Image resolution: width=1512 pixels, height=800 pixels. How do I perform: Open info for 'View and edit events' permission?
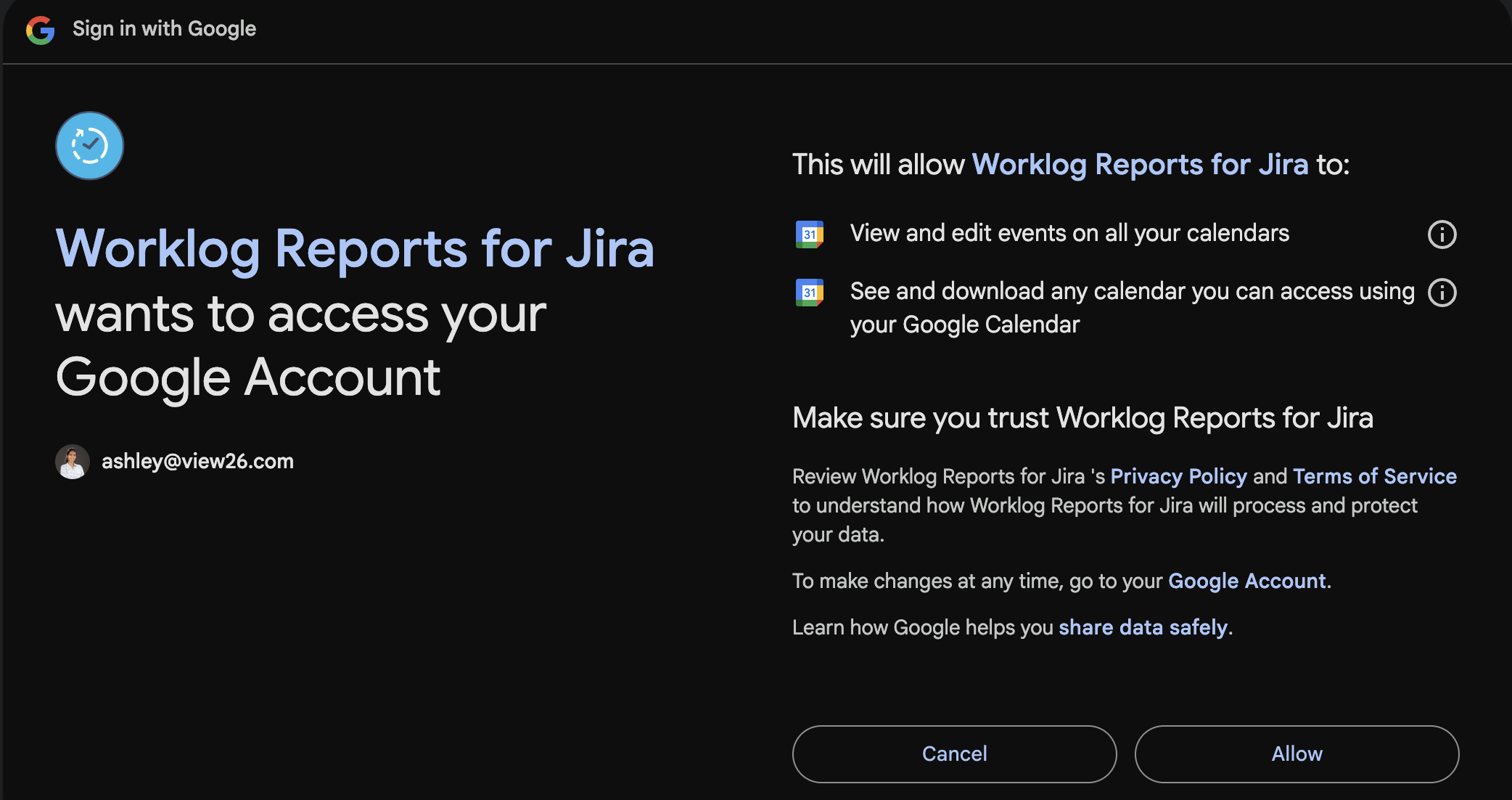pos(1442,234)
